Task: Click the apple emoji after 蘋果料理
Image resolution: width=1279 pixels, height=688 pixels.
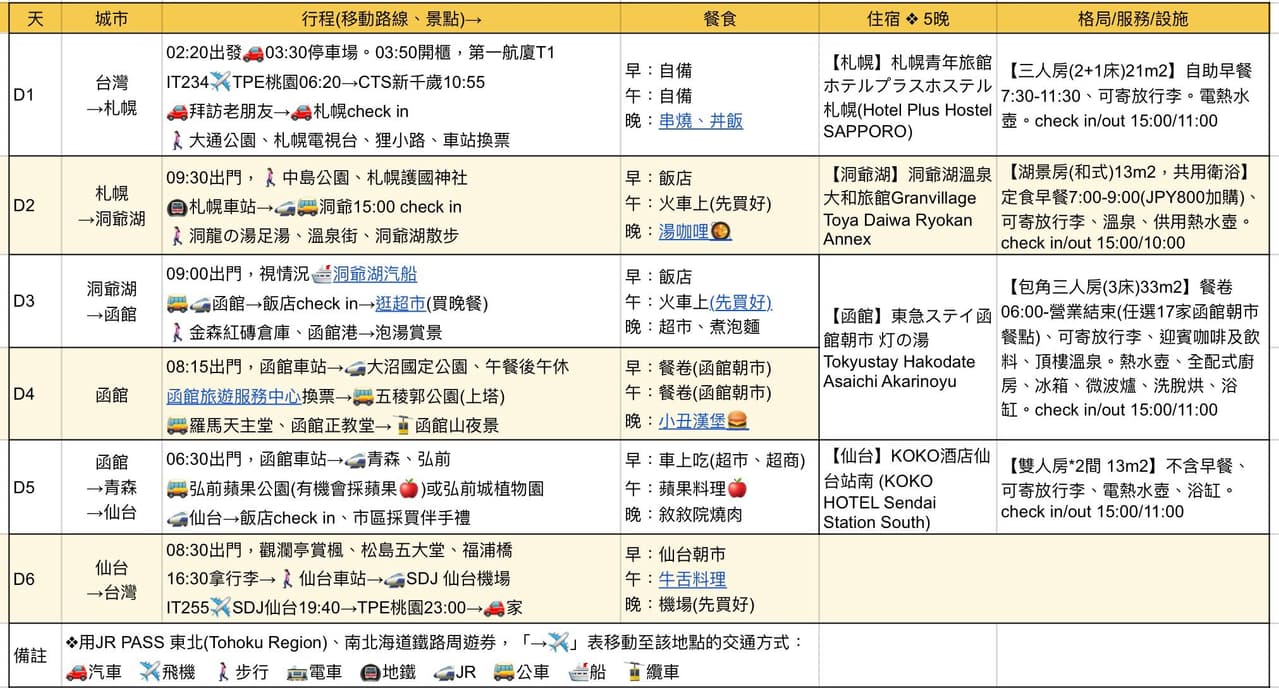Action: [737, 489]
